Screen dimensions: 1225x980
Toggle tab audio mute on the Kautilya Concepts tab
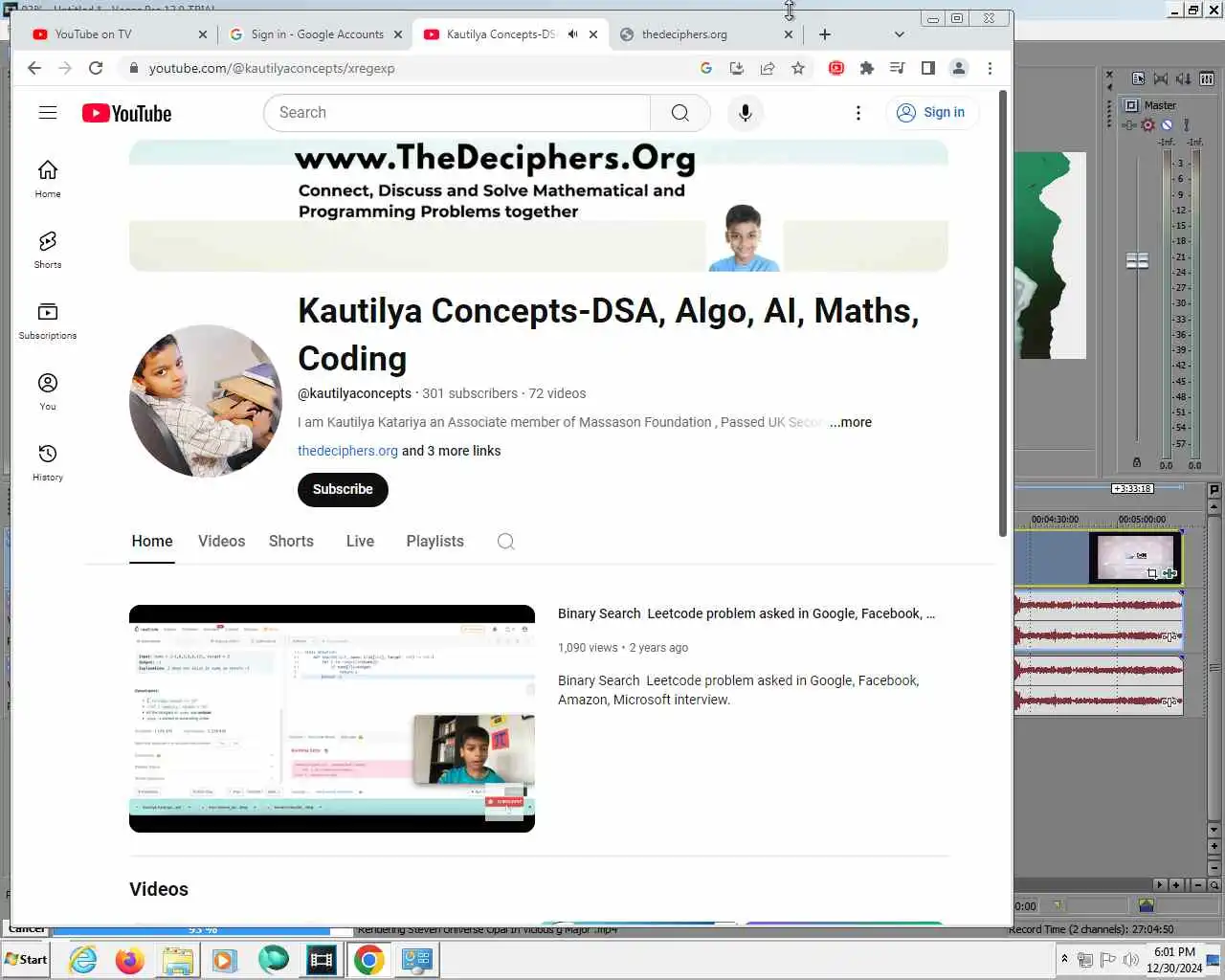572,33
